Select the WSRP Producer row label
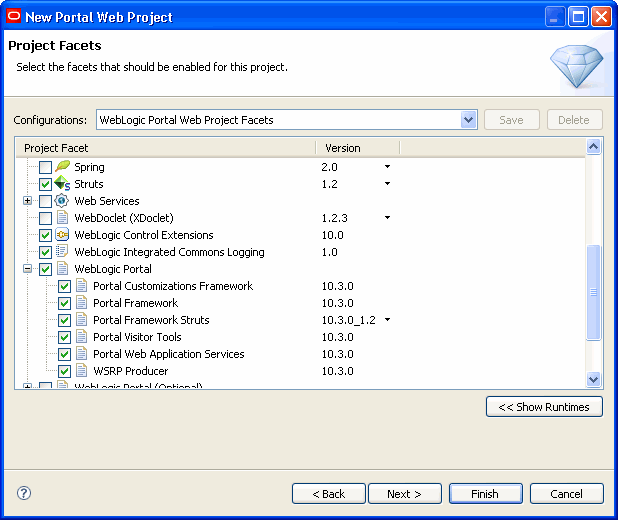This screenshot has width=618, height=520. coord(130,371)
